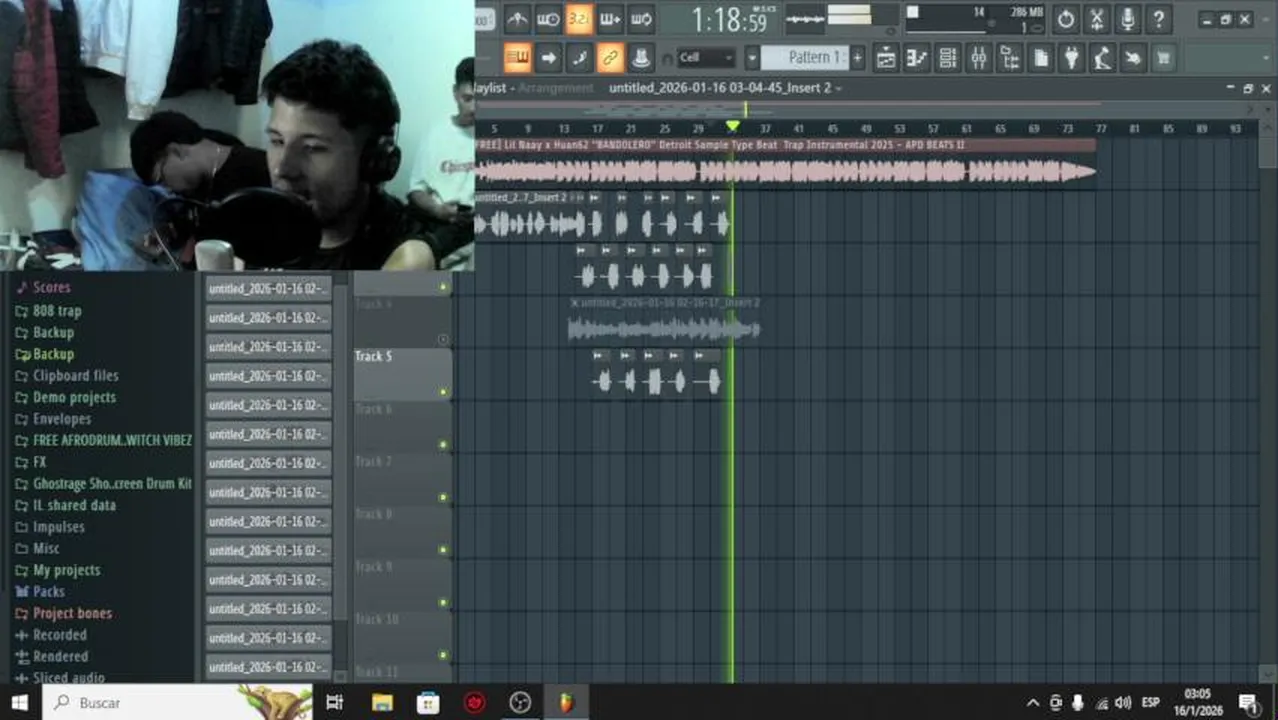Image resolution: width=1278 pixels, height=720 pixels.
Task: Open the IL shared data folder
Action: (65, 505)
